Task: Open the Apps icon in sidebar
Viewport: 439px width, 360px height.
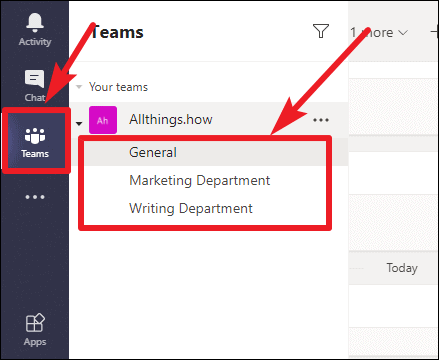Action: pyautogui.click(x=35, y=323)
